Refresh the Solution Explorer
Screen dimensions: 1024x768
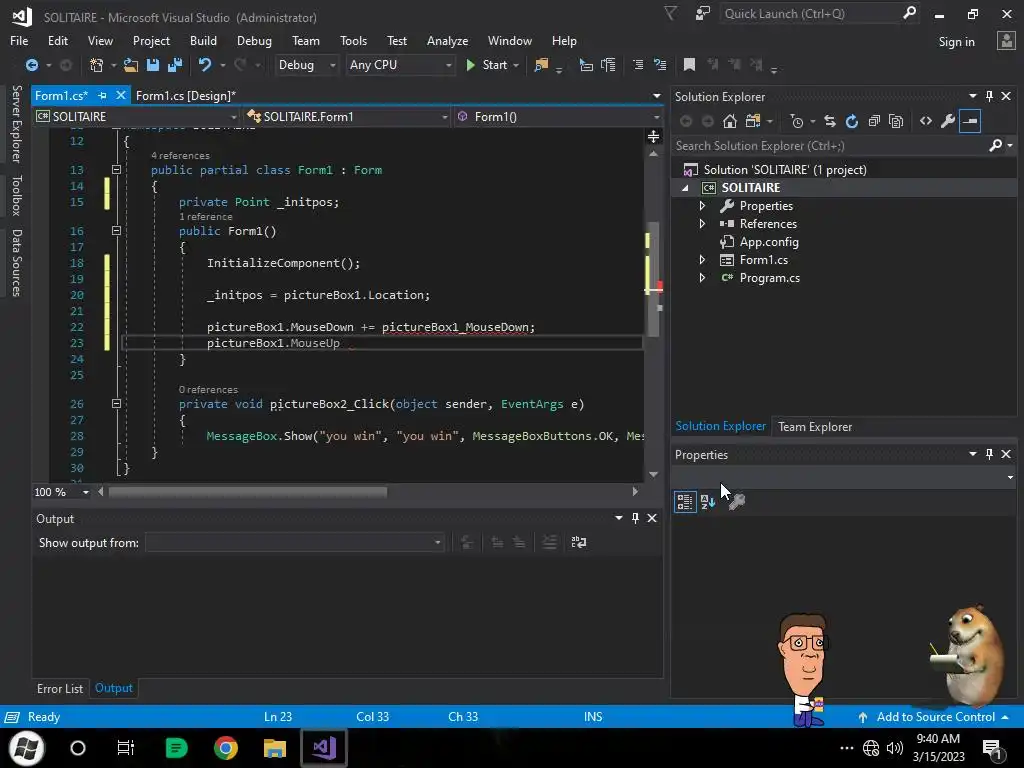852,121
